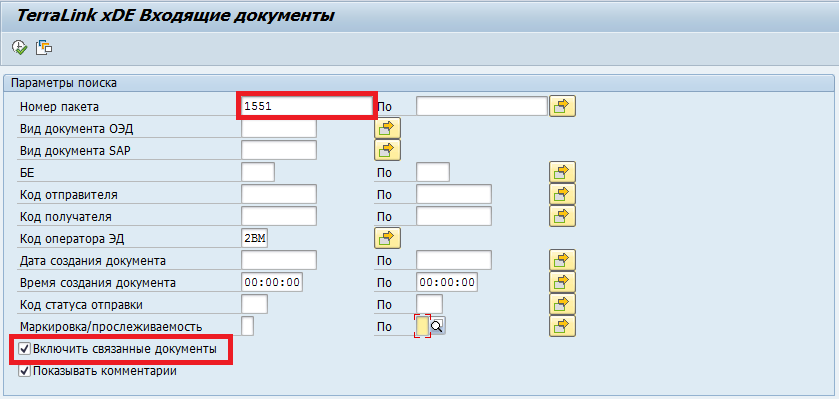Open multiple selection for Номер пакета
Viewport: 839px width, 399px height.
tap(562, 106)
